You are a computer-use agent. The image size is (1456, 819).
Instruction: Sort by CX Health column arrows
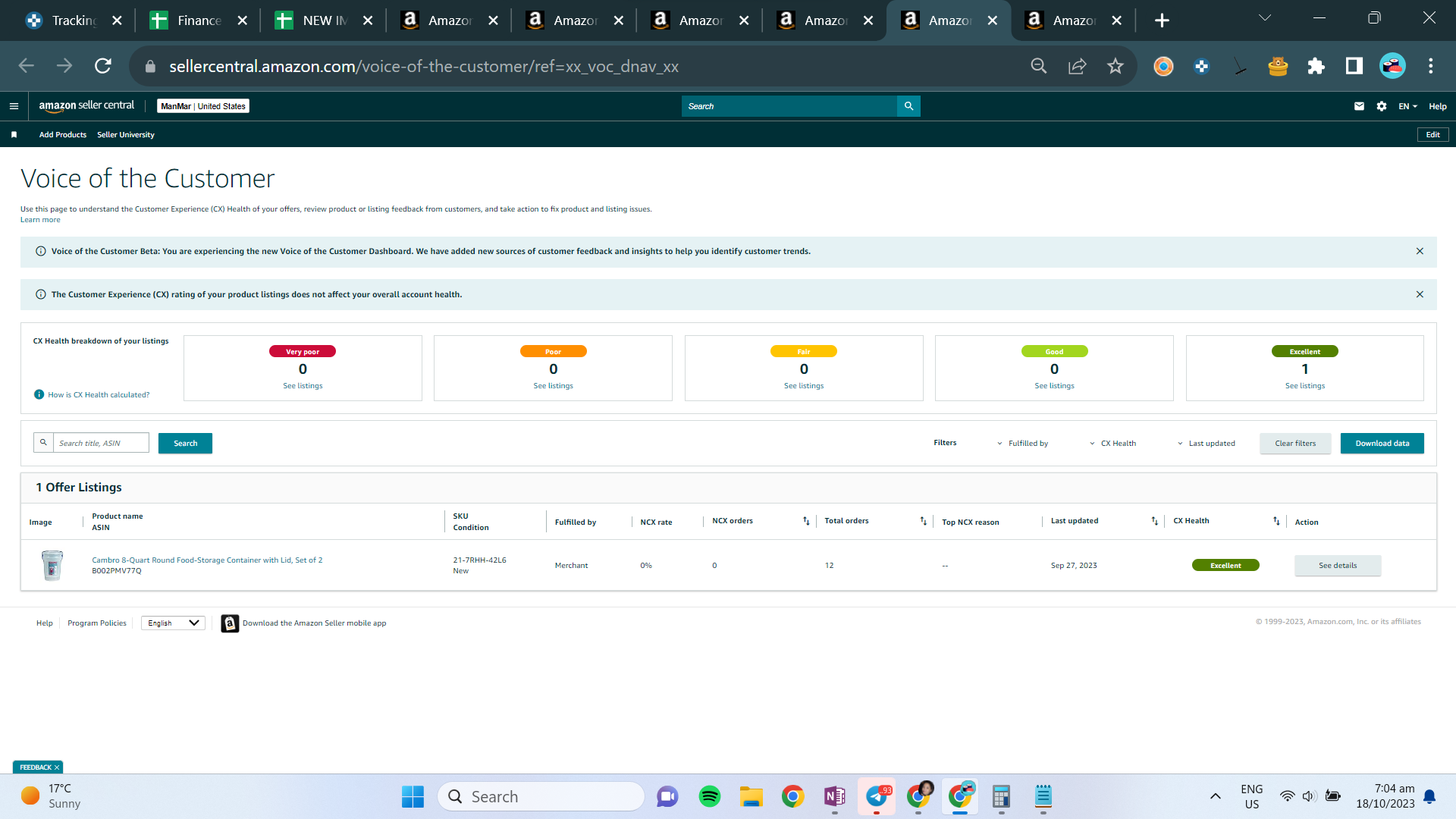tap(1276, 521)
